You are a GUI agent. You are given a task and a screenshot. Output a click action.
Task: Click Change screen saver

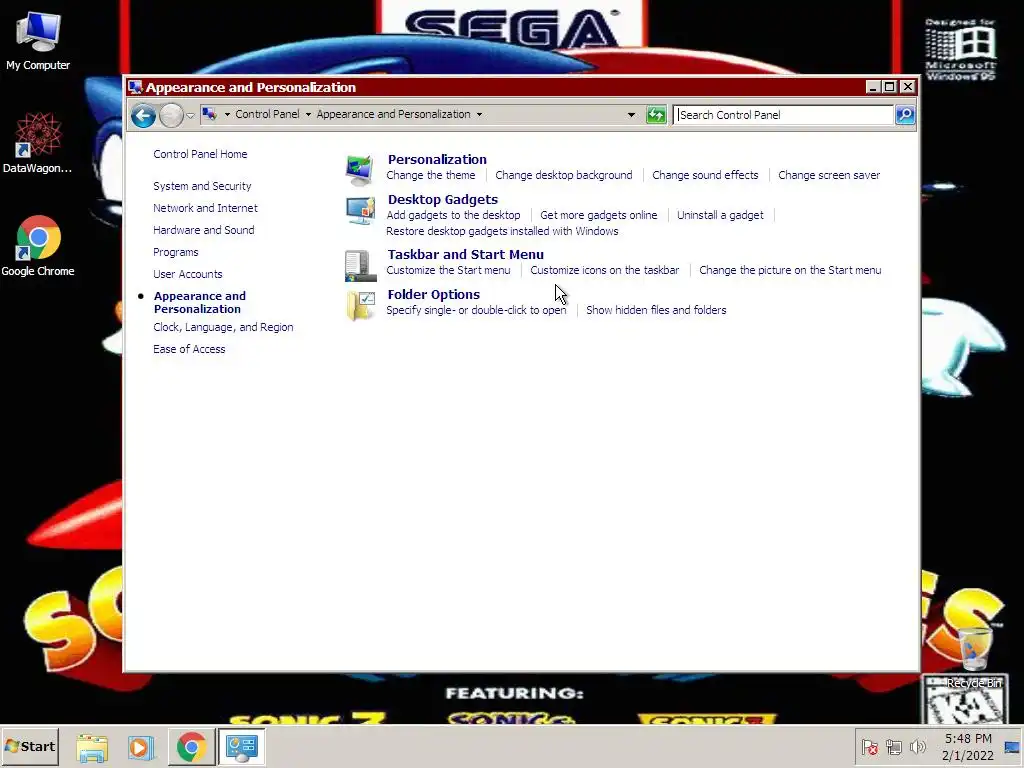coord(829,175)
